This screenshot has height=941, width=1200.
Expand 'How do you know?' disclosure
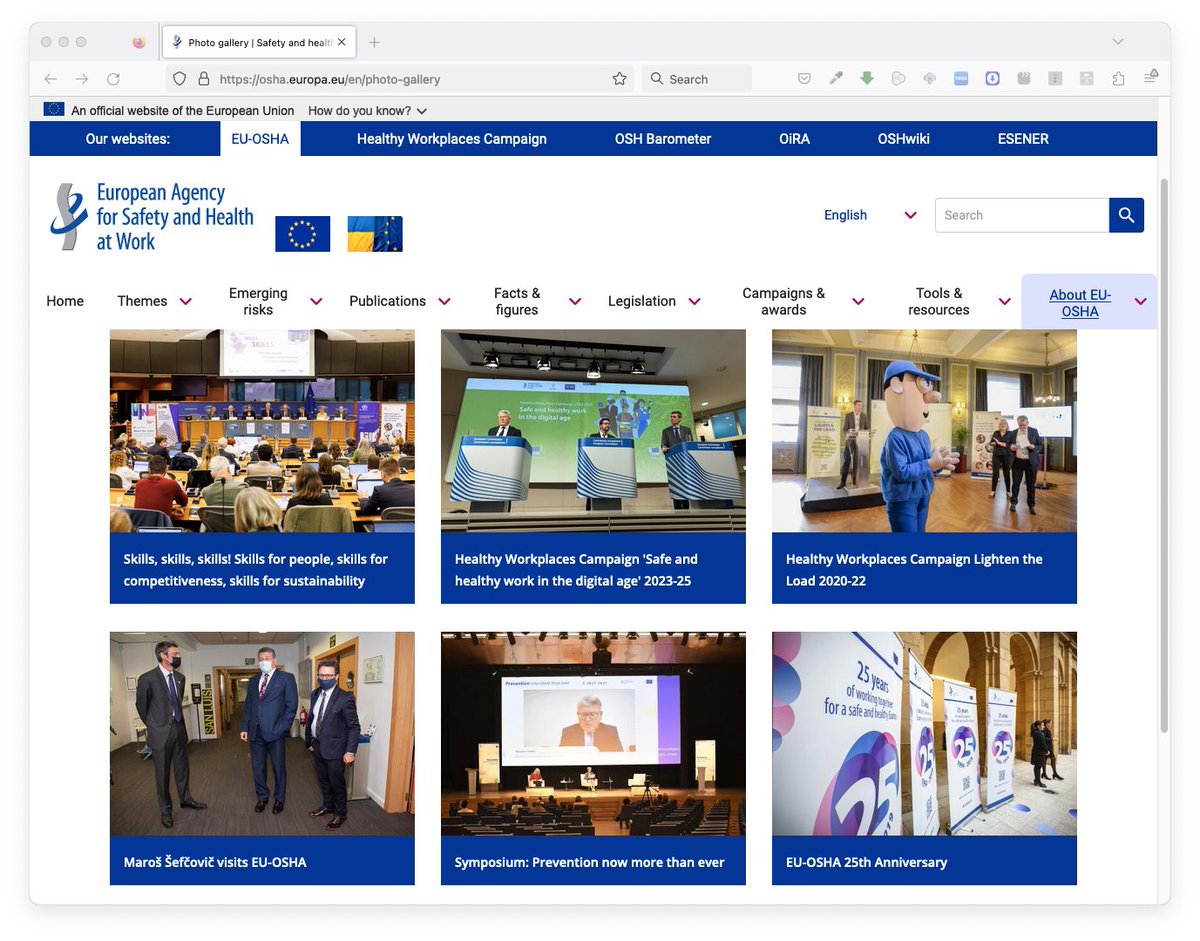(x=368, y=110)
